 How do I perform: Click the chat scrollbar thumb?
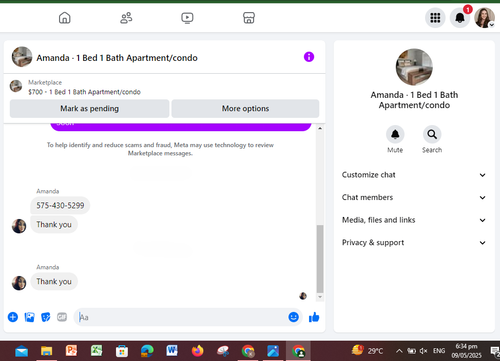click(x=320, y=259)
